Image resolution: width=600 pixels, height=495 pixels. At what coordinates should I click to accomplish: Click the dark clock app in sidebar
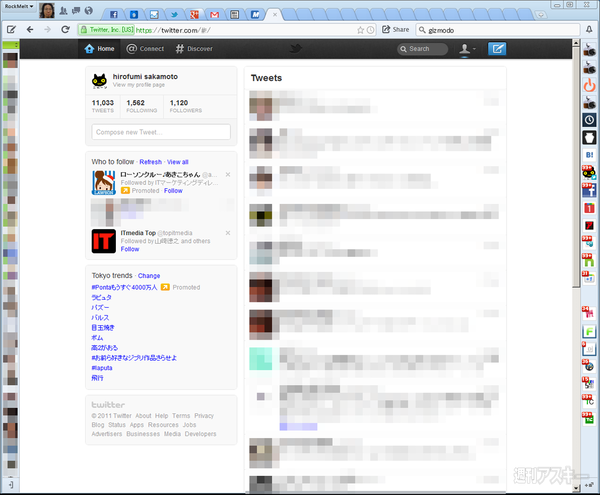click(589, 120)
